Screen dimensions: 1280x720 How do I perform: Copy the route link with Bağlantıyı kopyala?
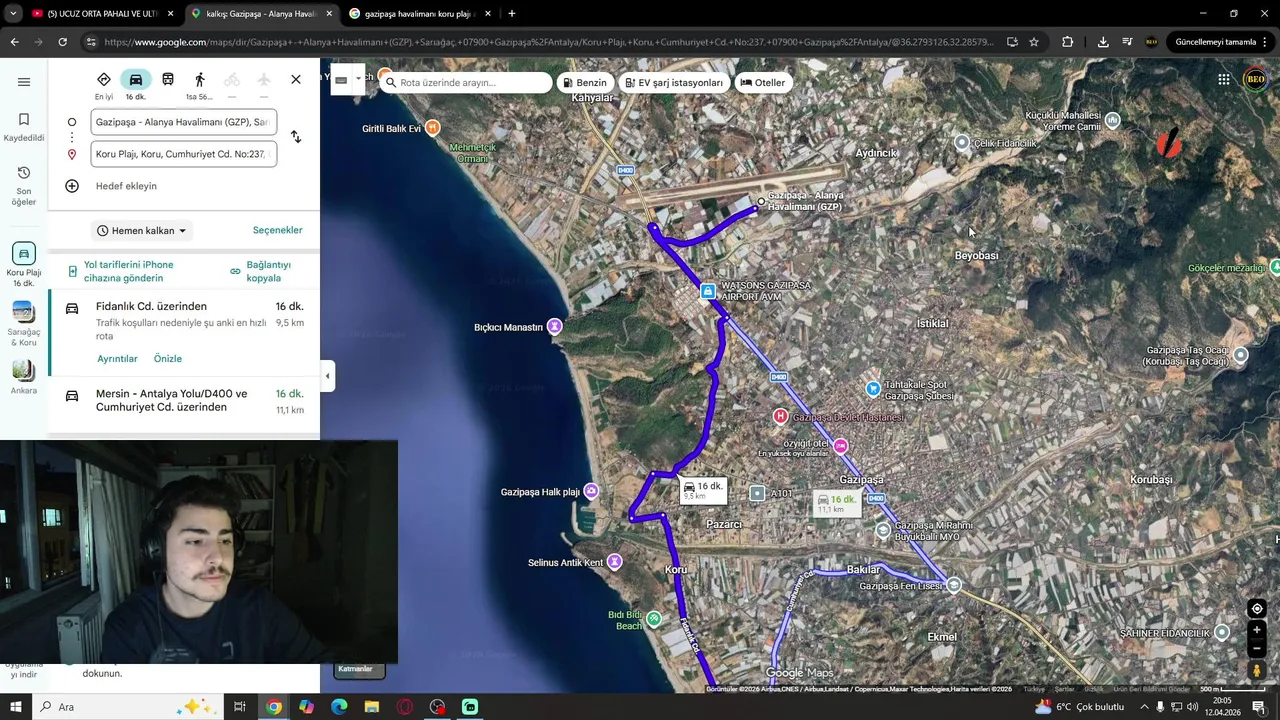[x=261, y=271]
